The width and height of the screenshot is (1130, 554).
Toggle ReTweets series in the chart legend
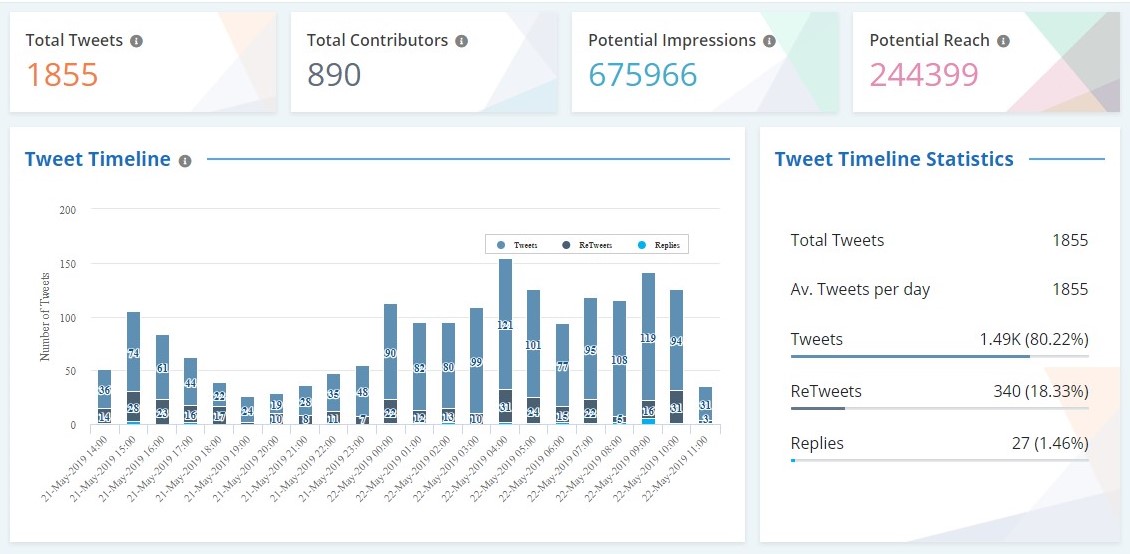click(x=587, y=245)
